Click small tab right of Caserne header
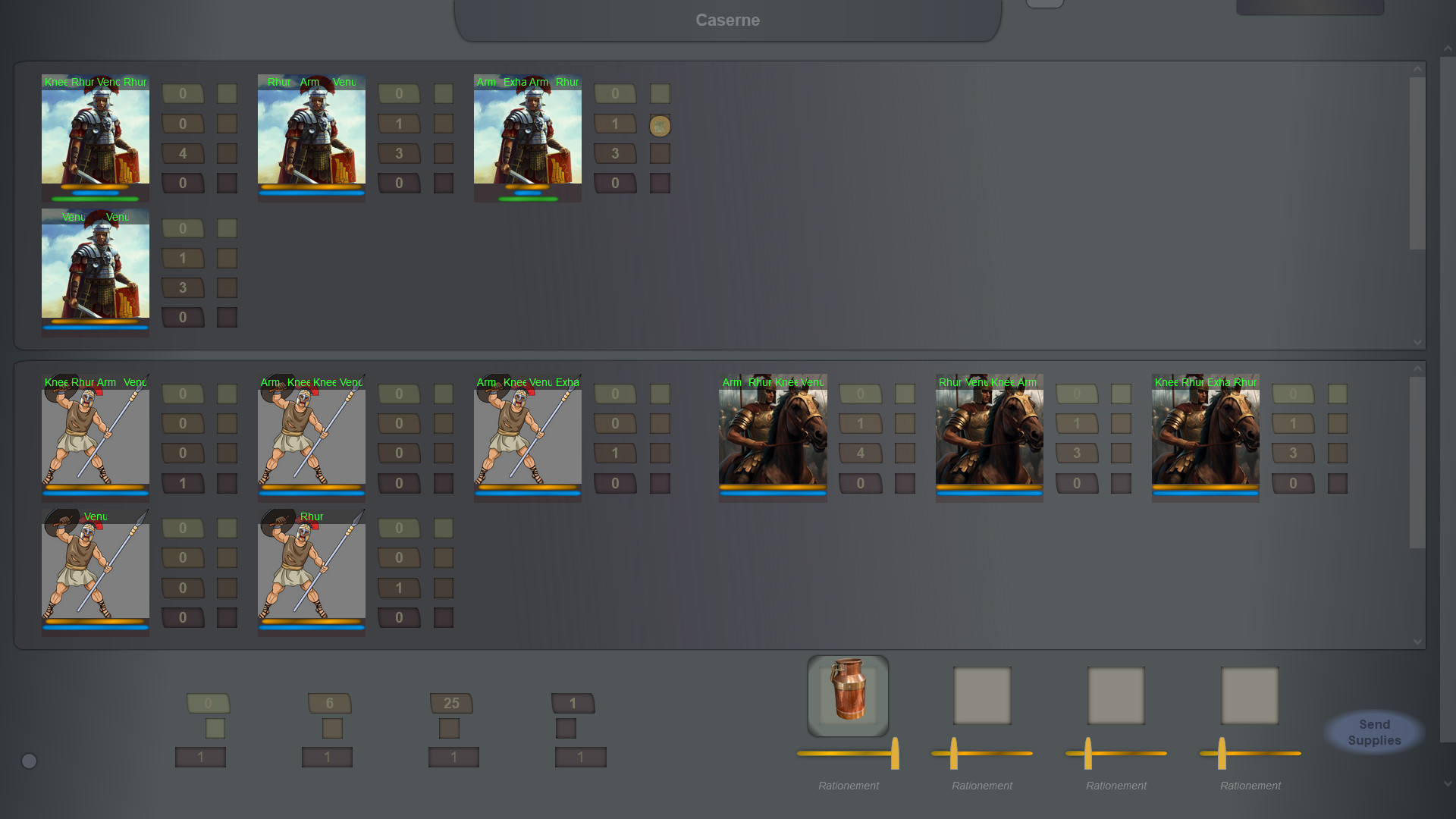This screenshot has width=1456, height=819. point(1044,4)
